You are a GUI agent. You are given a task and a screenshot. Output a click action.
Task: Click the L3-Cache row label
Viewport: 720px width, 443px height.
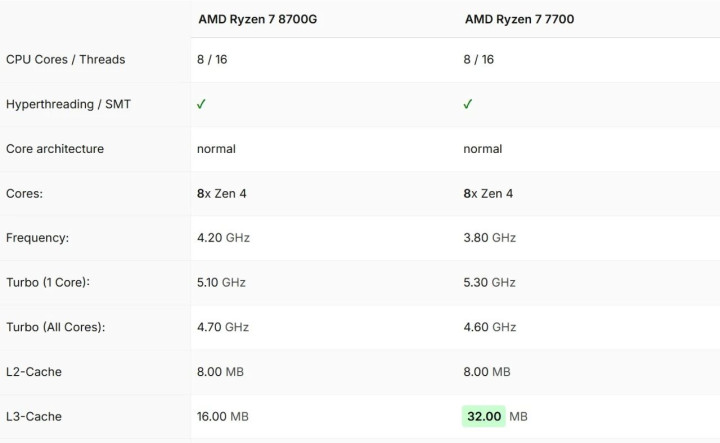[x=35, y=416]
